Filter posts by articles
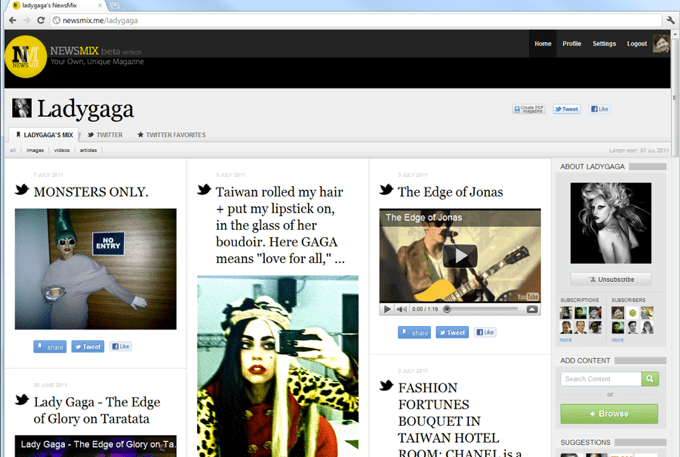 (88, 150)
